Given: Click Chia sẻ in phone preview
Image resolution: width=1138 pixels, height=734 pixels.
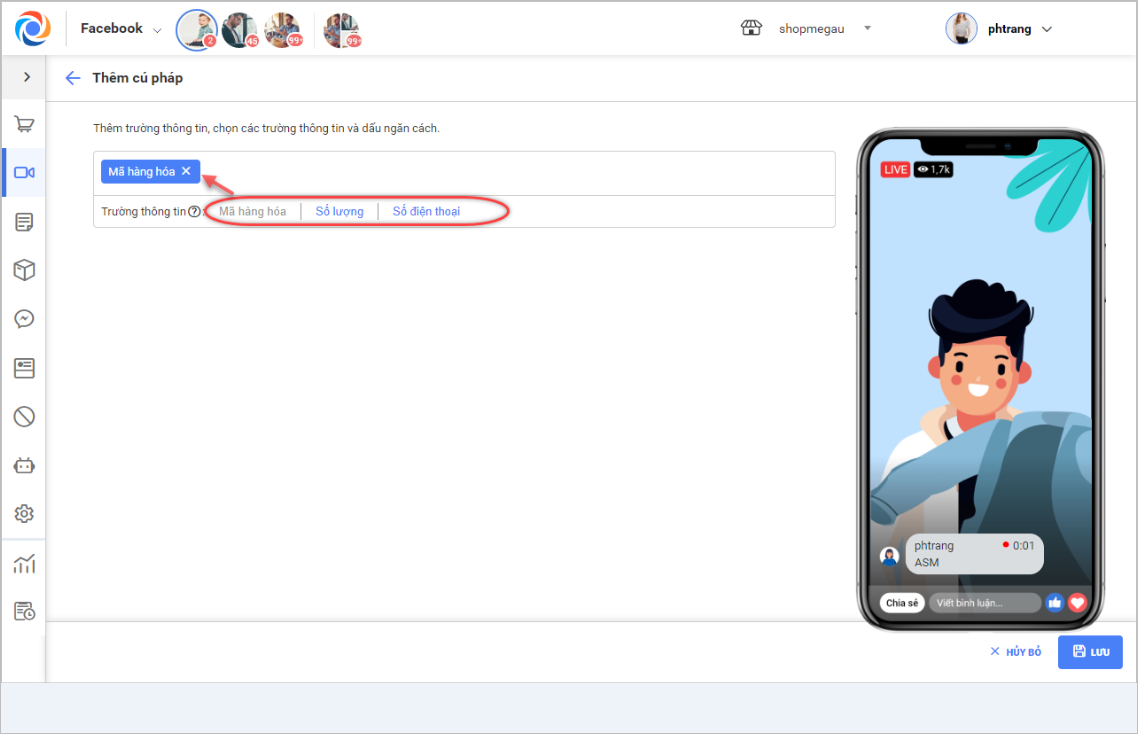Looking at the screenshot, I should pos(902,603).
